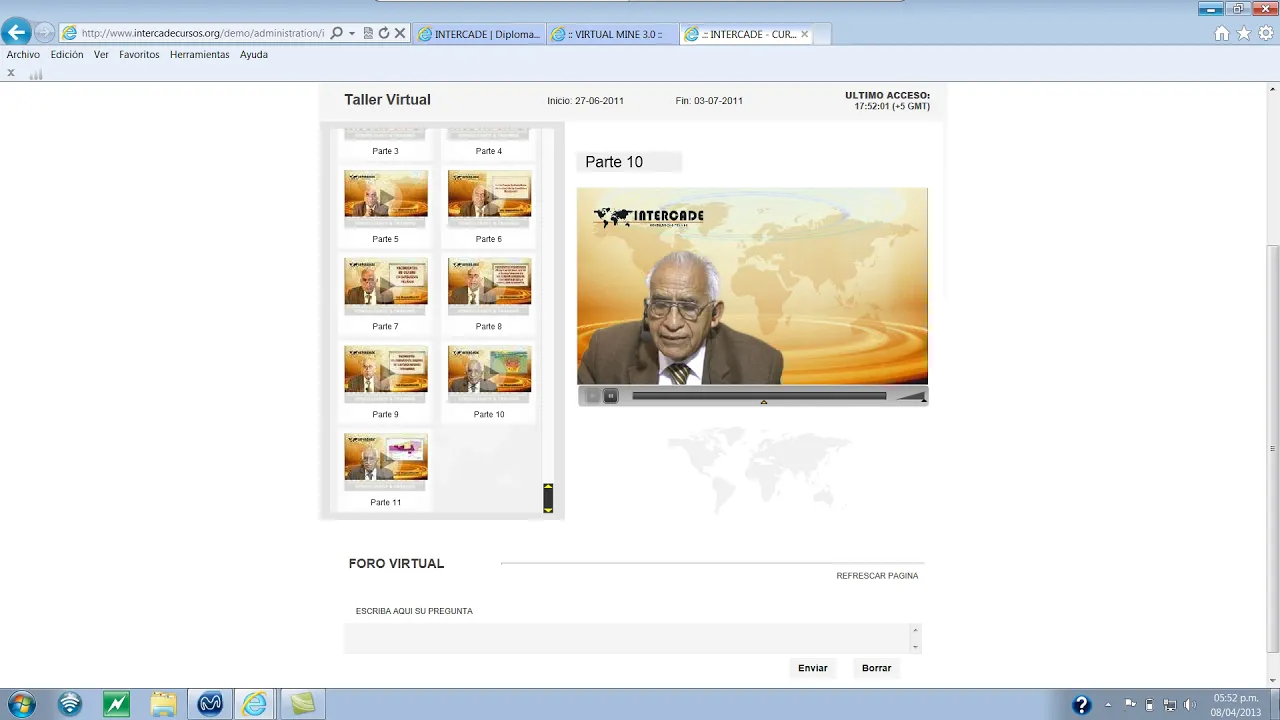Click the Fin: 03-07-2011 text
Image resolution: width=1280 pixels, height=720 pixels.
tap(709, 101)
